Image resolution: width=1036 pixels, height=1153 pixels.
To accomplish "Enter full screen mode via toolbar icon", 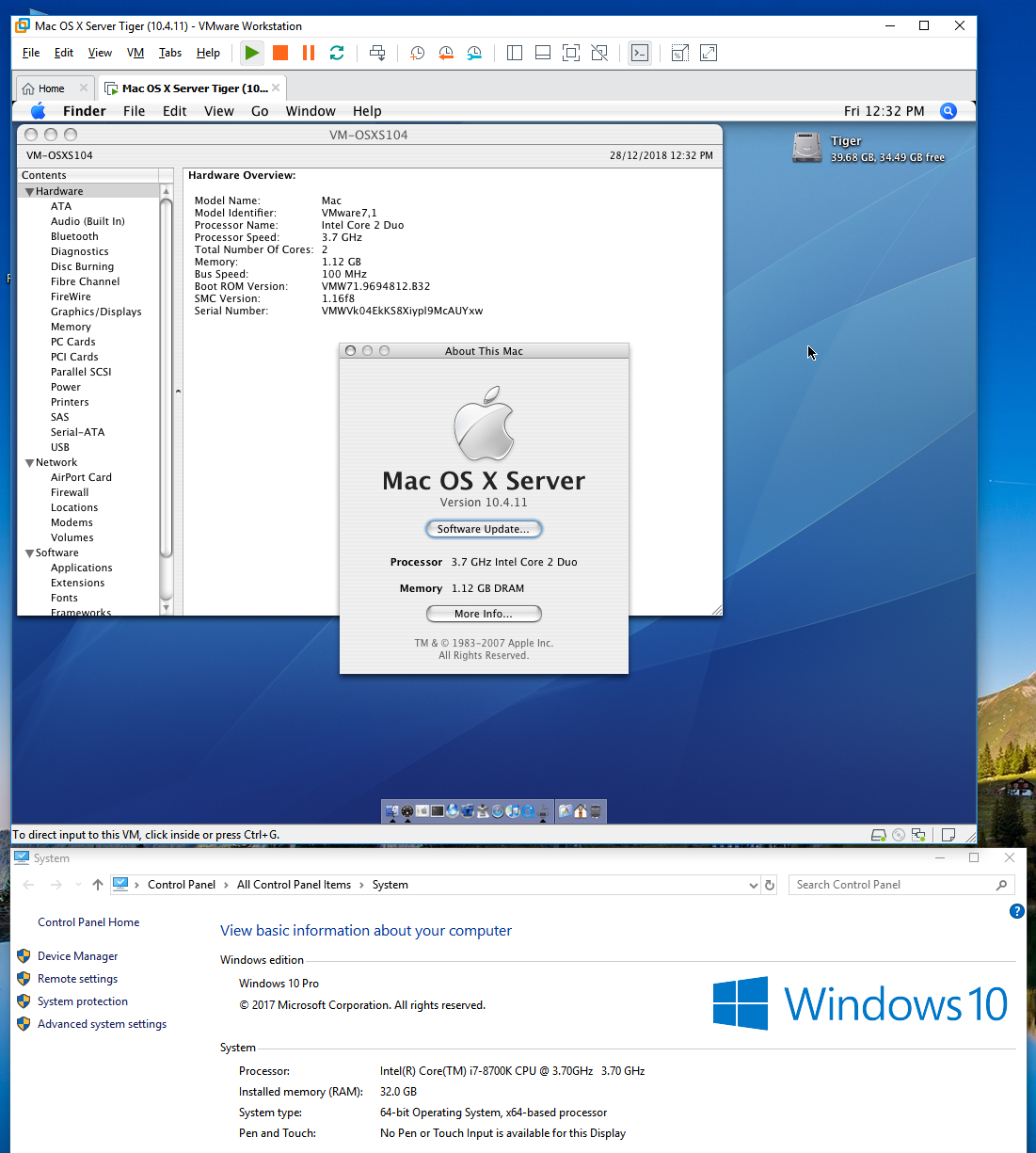I will [x=571, y=53].
